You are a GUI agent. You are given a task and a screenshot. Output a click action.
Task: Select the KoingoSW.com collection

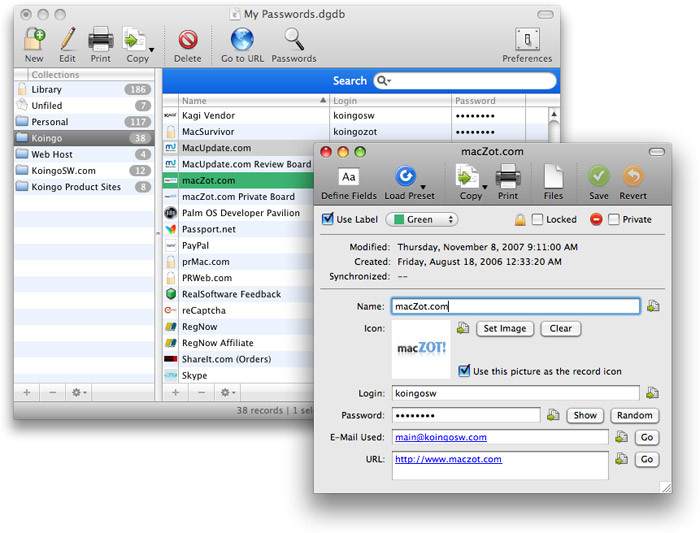(x=84, y=171)
